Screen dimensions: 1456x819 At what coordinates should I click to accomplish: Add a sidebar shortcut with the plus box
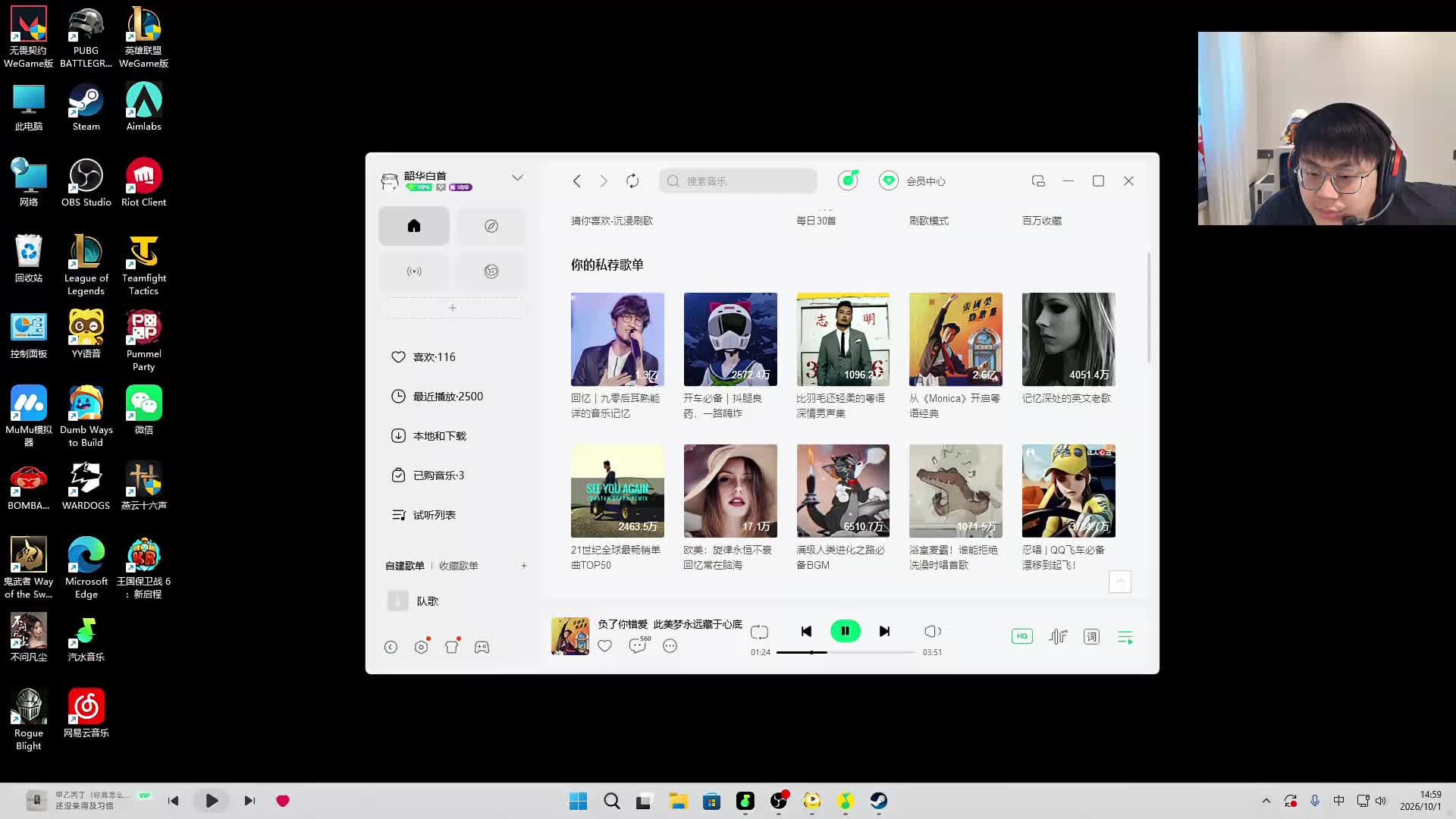coord(453,308)
